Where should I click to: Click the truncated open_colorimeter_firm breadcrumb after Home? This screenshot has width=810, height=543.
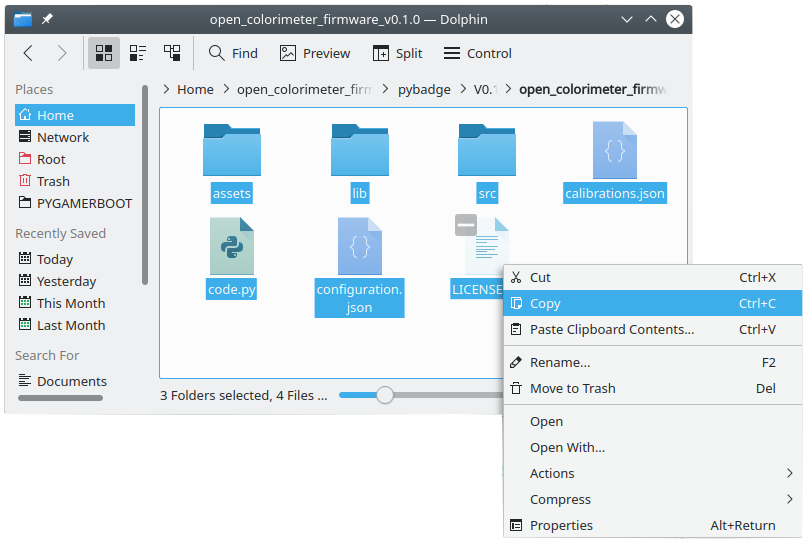coord(304,89)
